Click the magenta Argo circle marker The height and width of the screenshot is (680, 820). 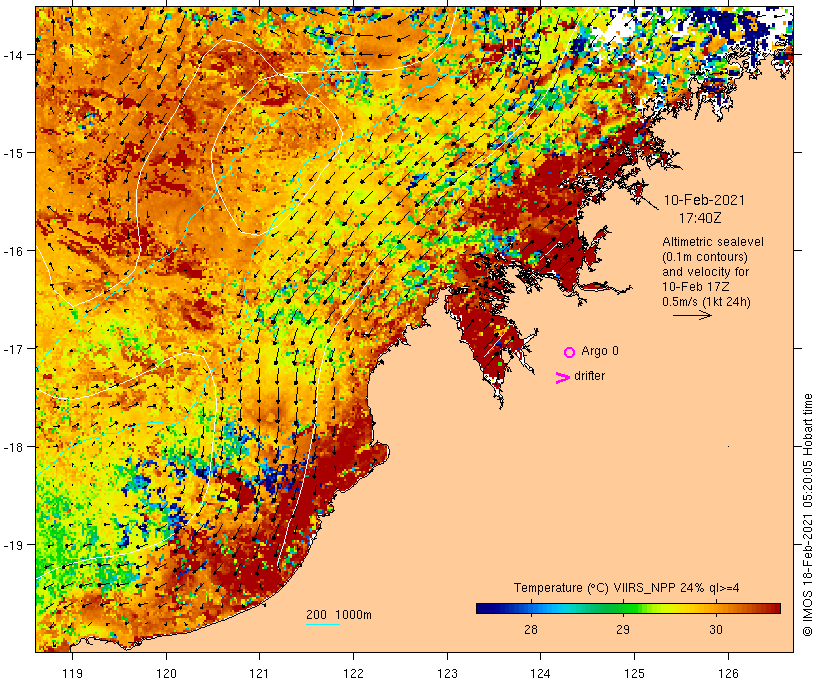click(x=570, y=352)
